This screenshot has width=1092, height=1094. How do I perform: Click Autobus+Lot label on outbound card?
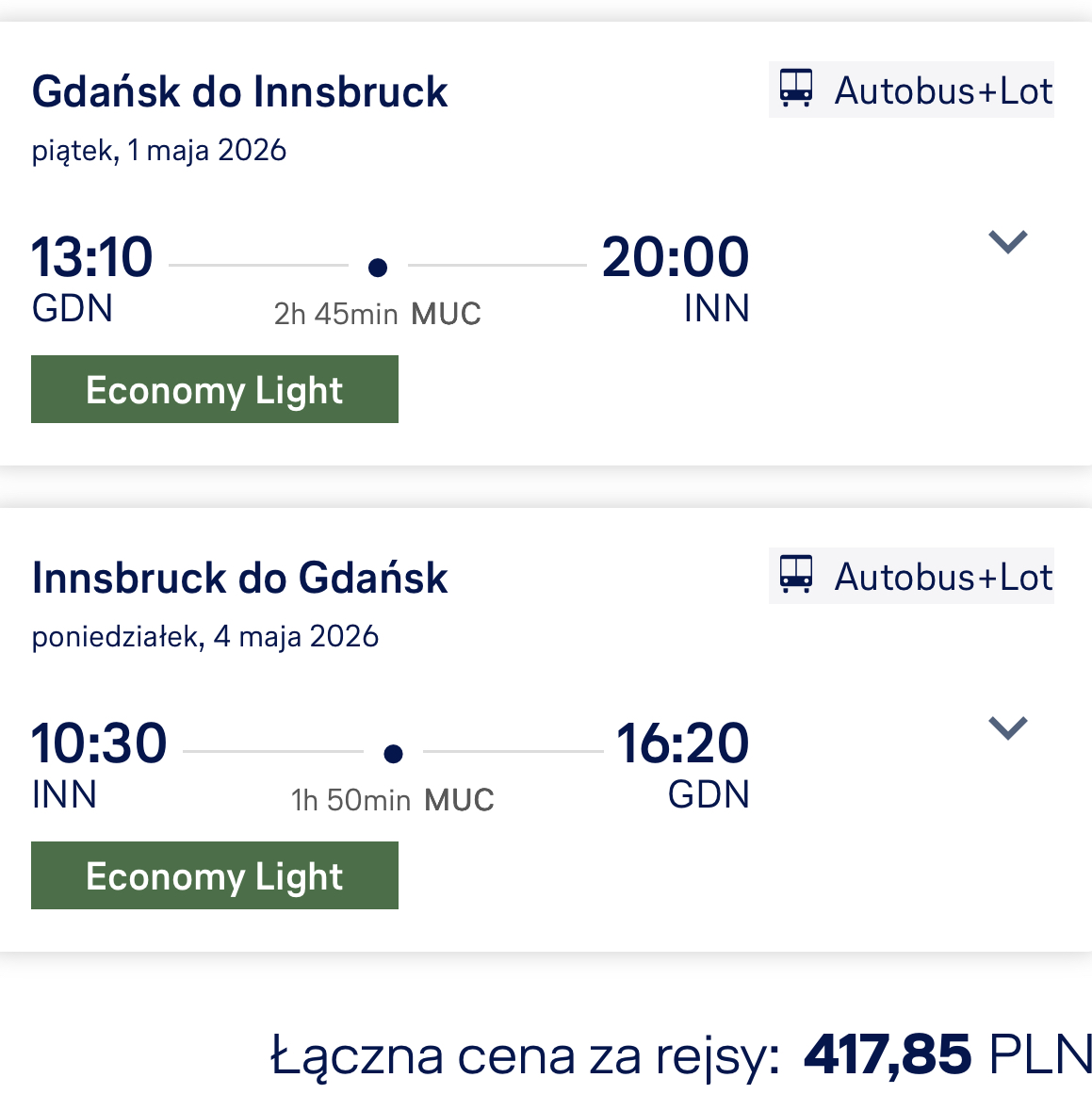943,90
